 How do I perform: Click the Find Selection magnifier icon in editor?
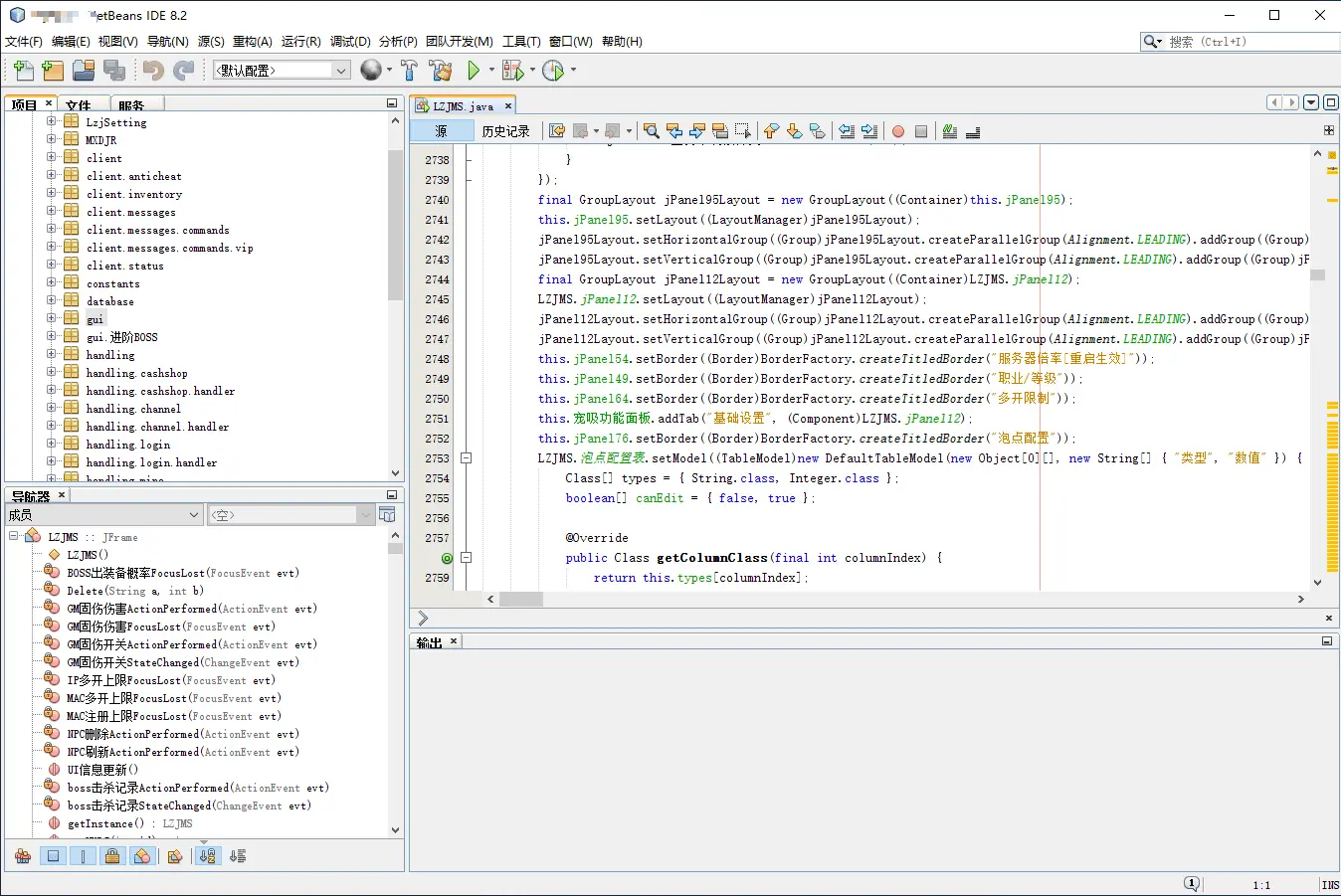(652, 131)
